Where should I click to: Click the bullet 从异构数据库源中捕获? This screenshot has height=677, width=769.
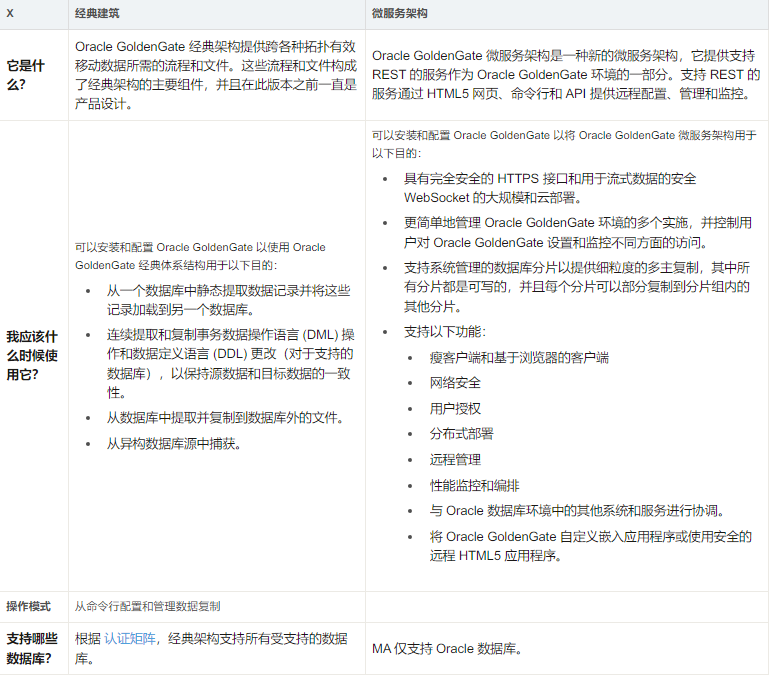coord(174,443)
